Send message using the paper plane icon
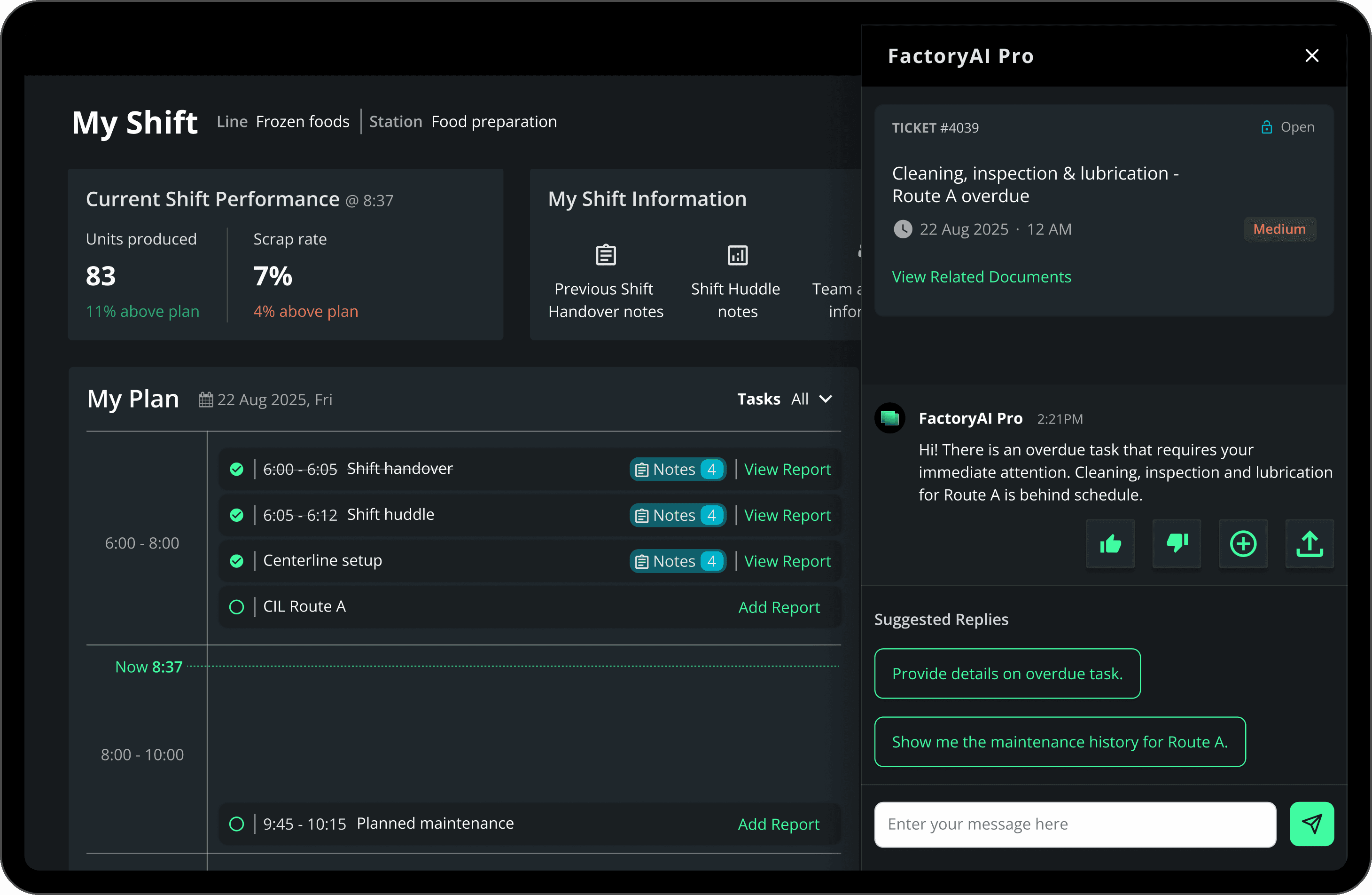1372x895 pixels. [x=1312, y=824]
